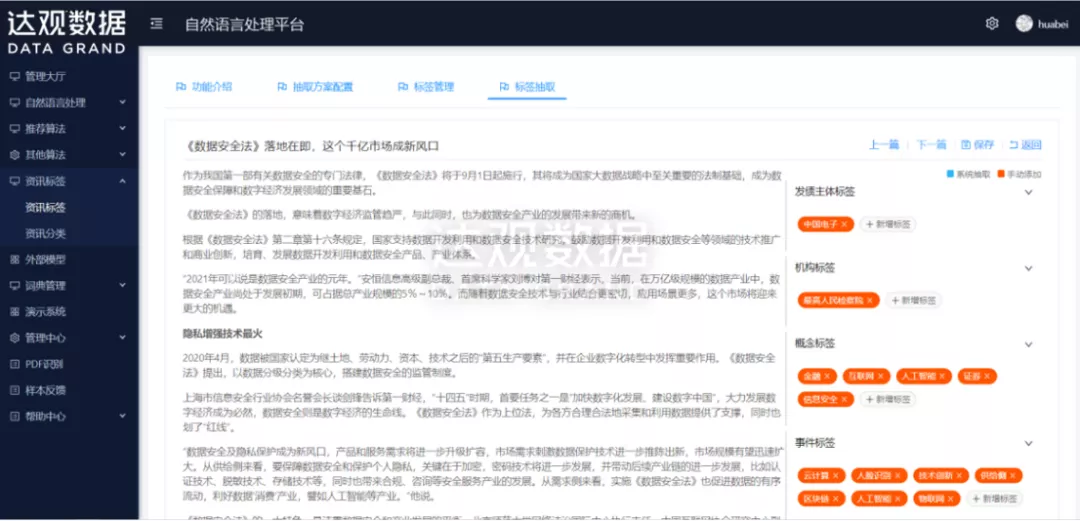This screenshot has height=521, width=1080.
Task: Click the 保存 save button
Action: tap(977, 145)
